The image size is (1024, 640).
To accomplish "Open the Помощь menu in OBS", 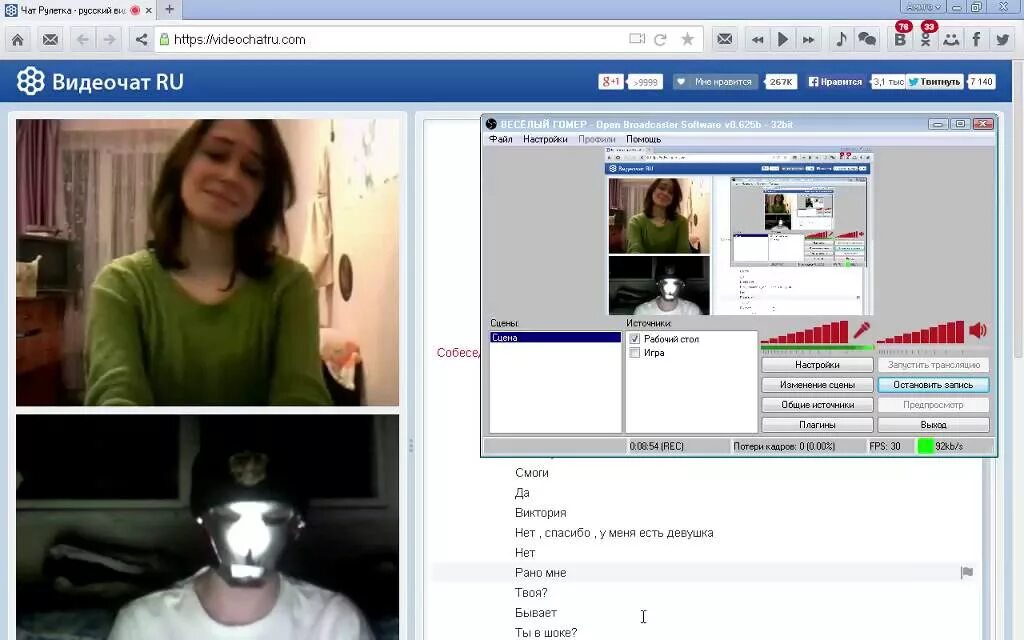I will click(x=643, y=139).
